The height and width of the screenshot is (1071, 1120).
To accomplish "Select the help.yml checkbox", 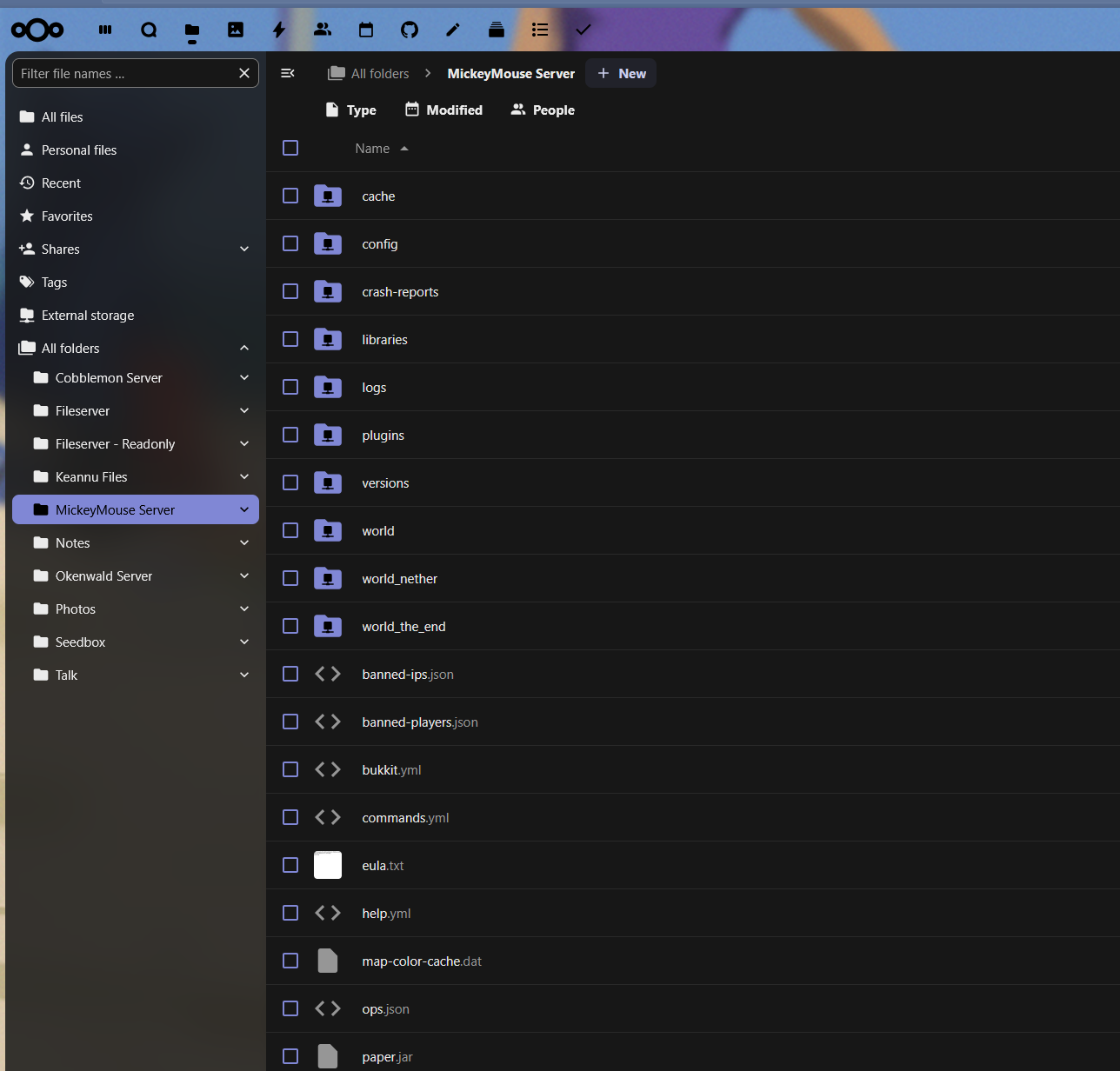I will (290, 913).
